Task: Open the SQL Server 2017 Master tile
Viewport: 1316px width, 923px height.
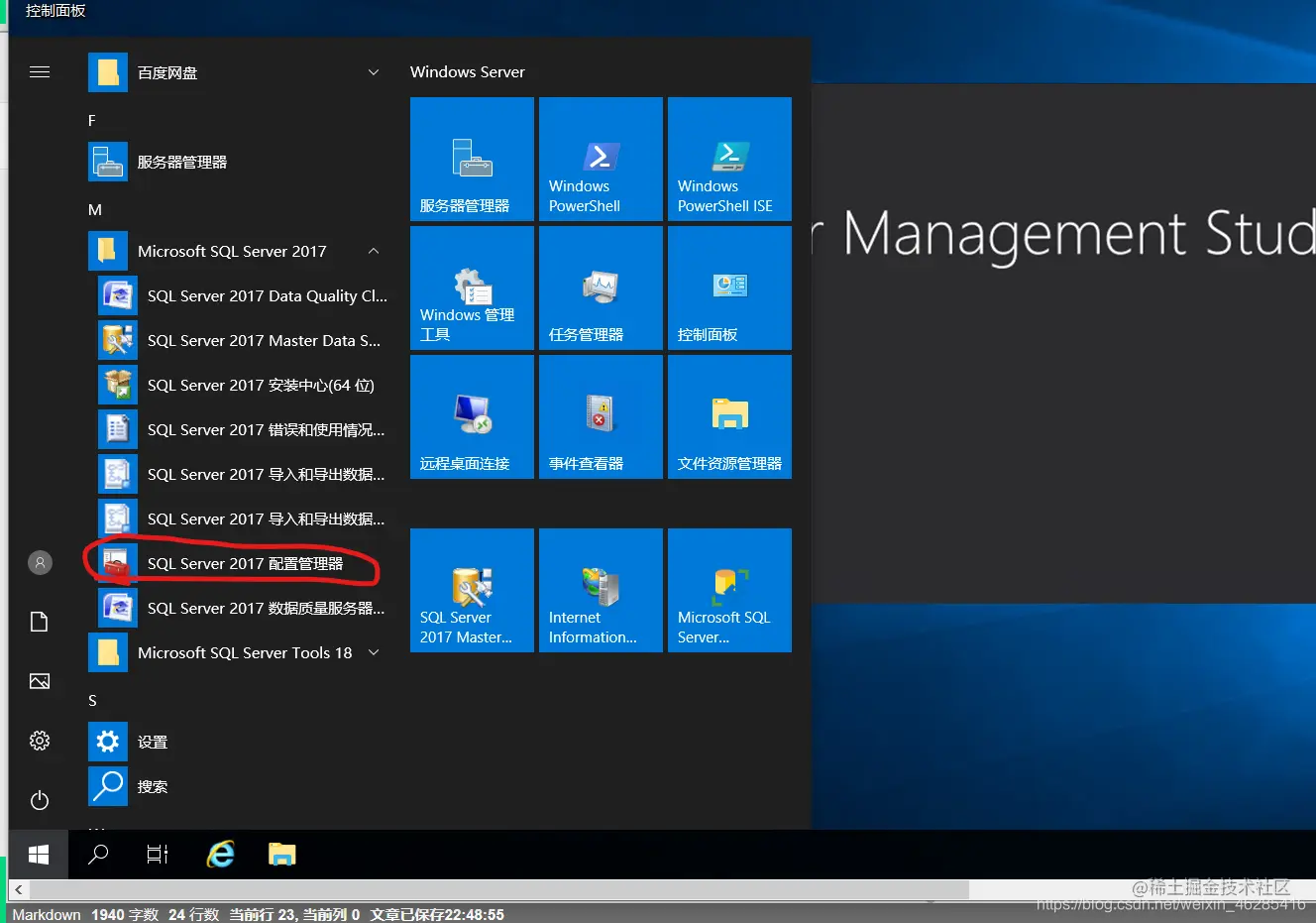Action: [472, 590]
